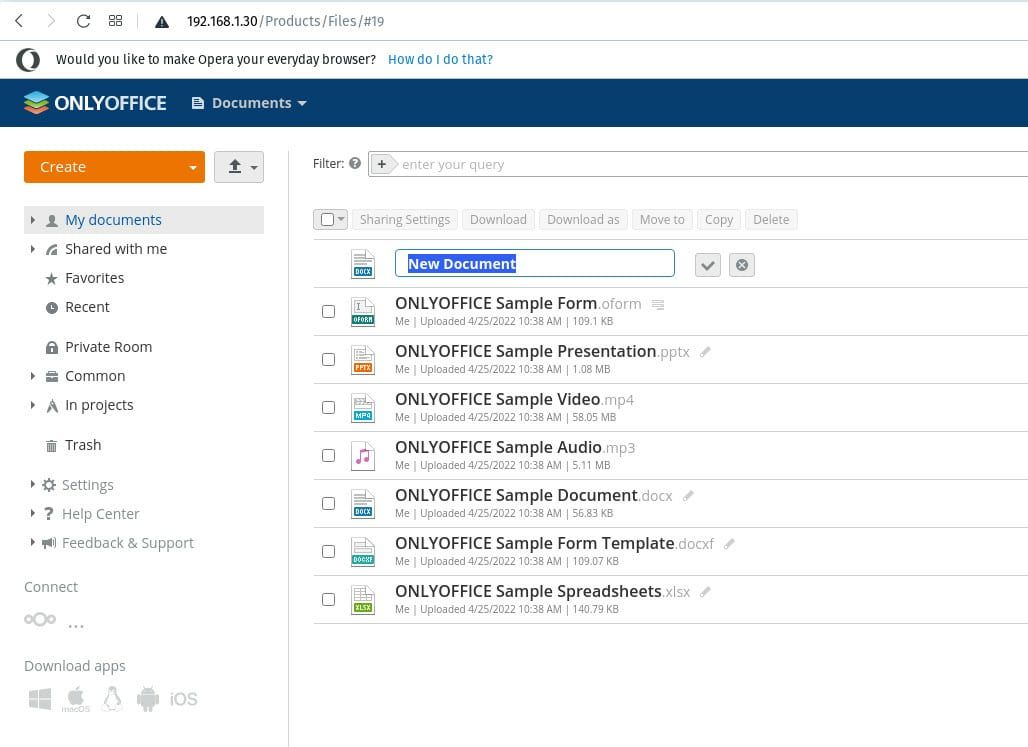Expand the Shared with me section
Image resolution: width=1028 pixels, height=747 pixels.
(x=33, y=248)
